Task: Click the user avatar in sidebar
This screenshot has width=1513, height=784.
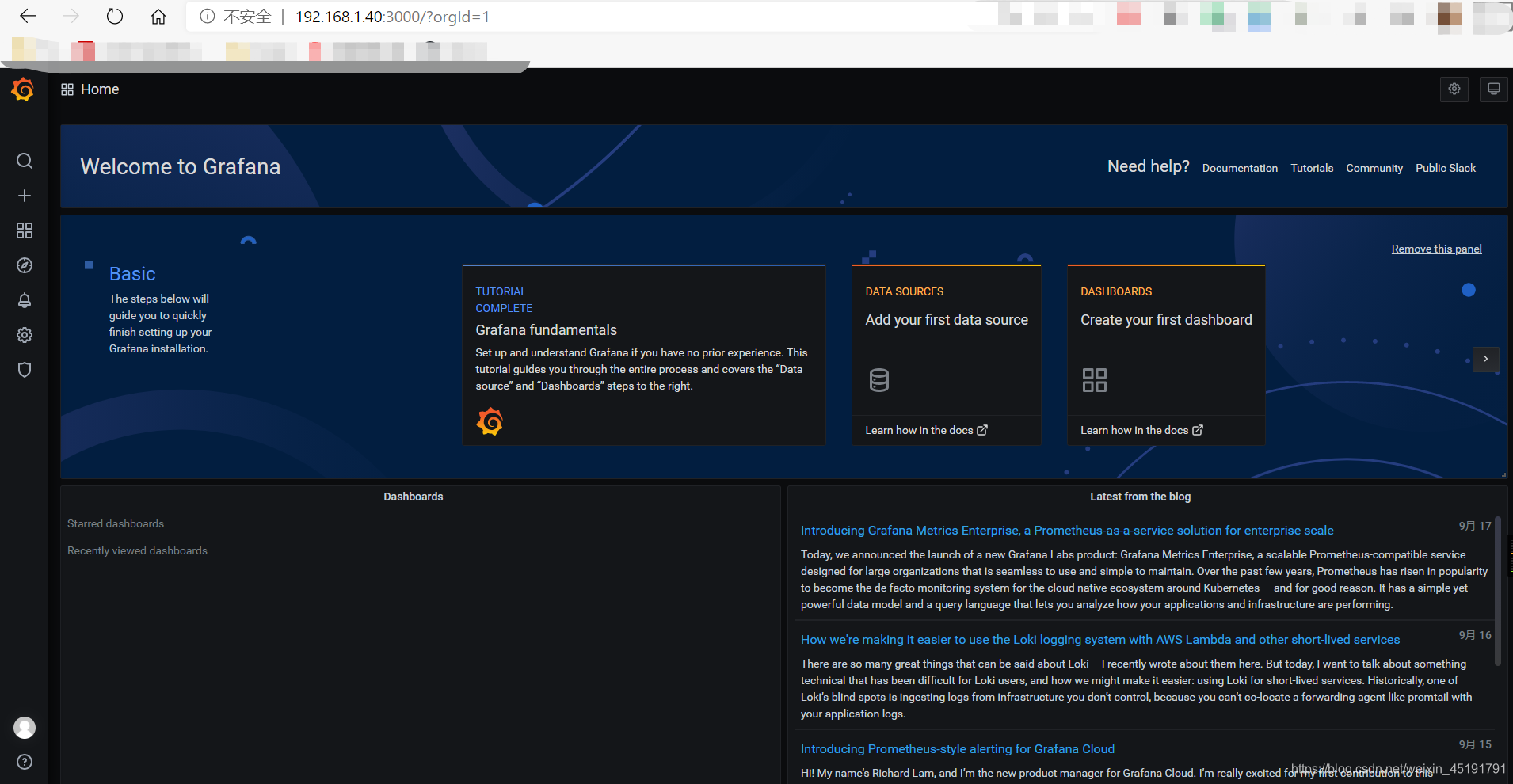Action: (x=25, y=728)
